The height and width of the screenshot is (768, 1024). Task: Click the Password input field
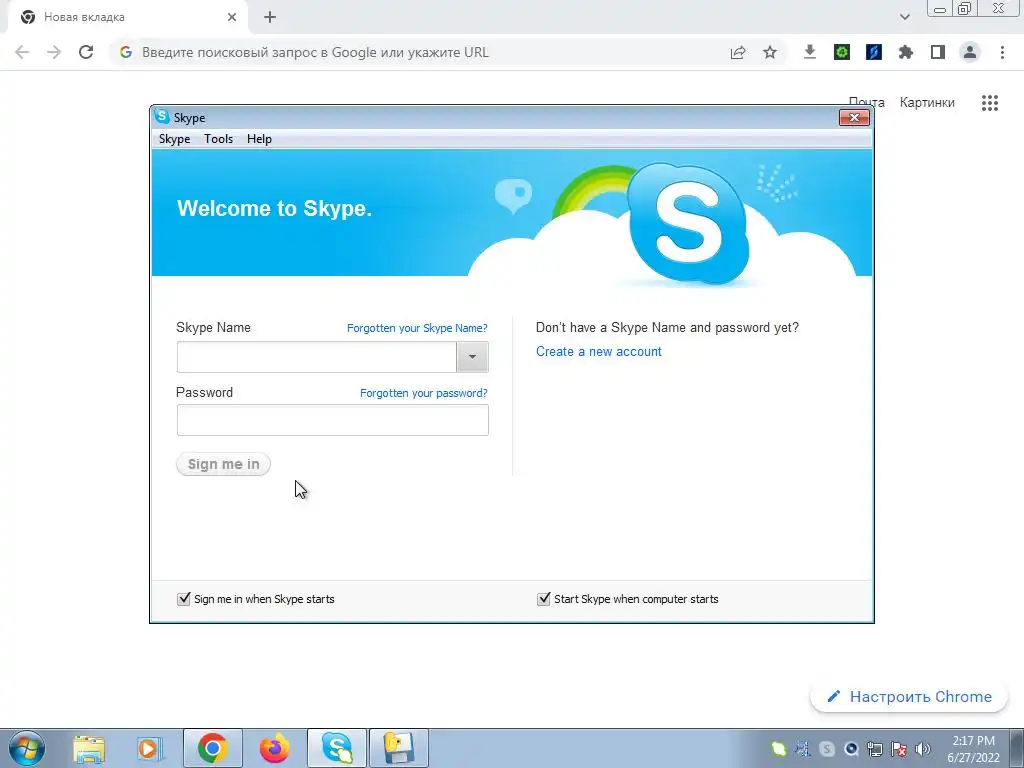[332, 420]
